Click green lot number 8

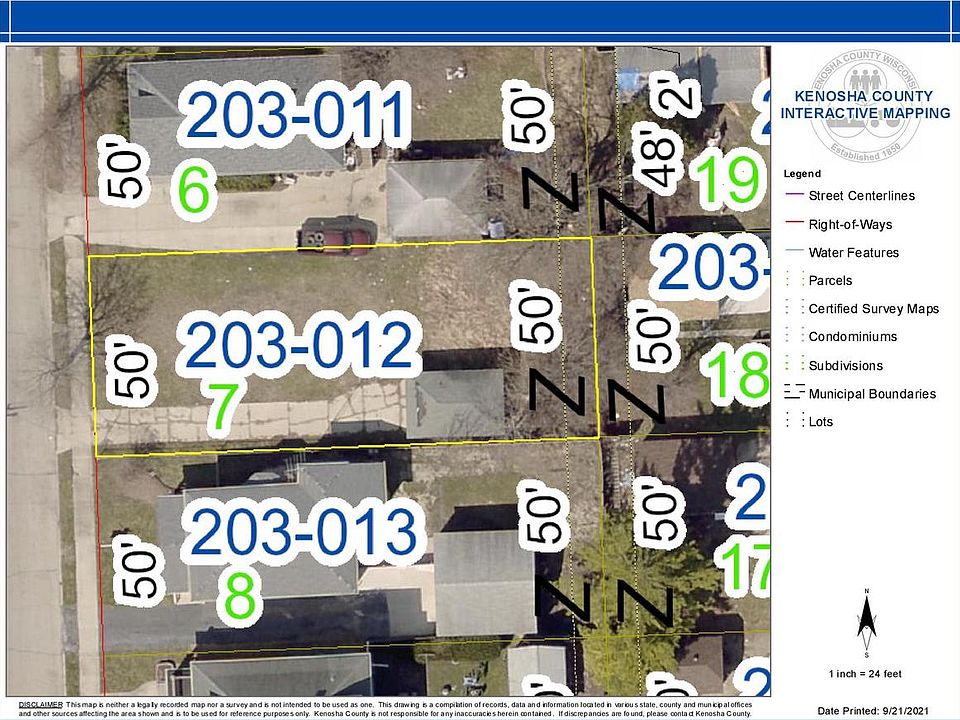[239, 596]
